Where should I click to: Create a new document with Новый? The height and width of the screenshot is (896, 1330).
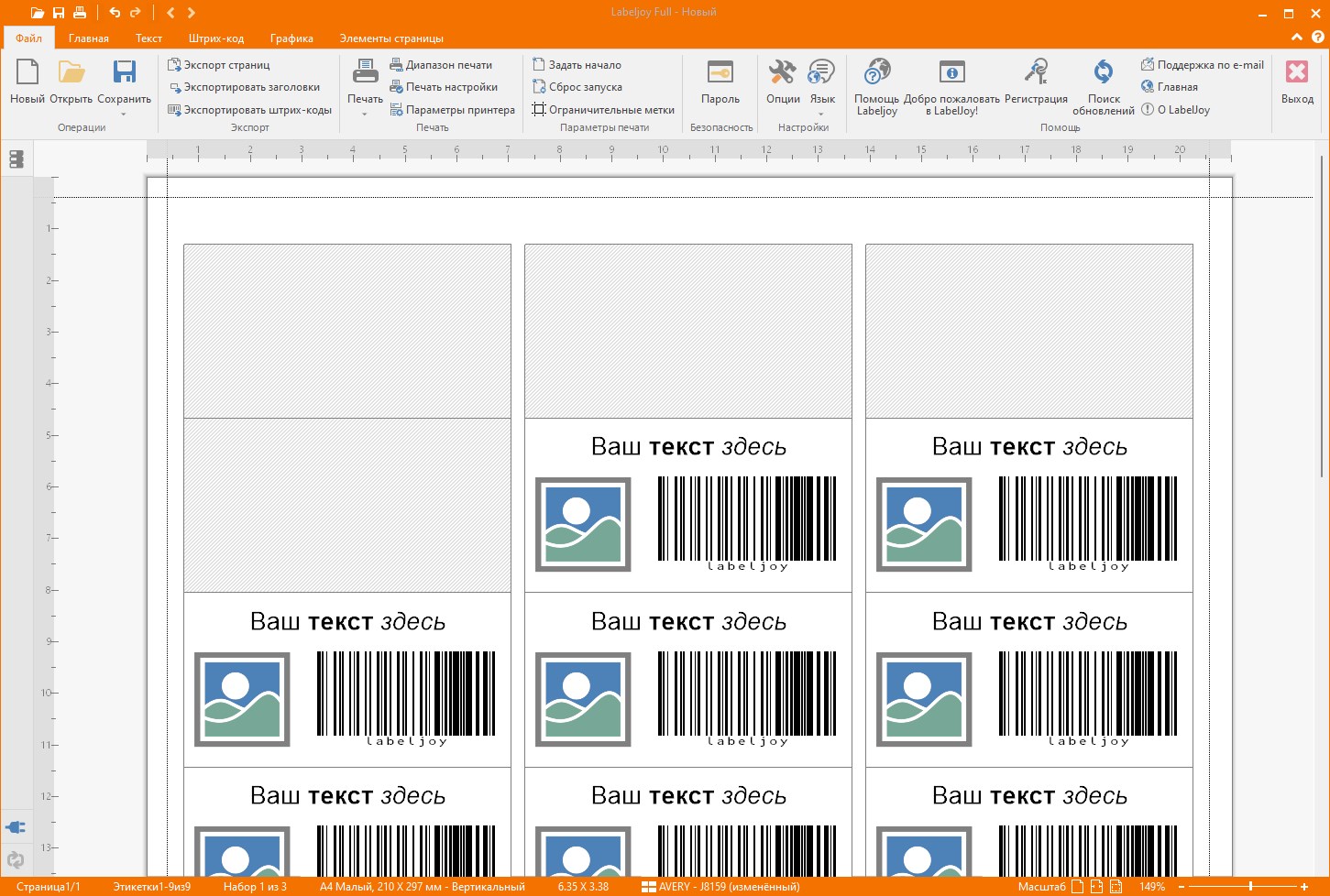pos(27,82)
